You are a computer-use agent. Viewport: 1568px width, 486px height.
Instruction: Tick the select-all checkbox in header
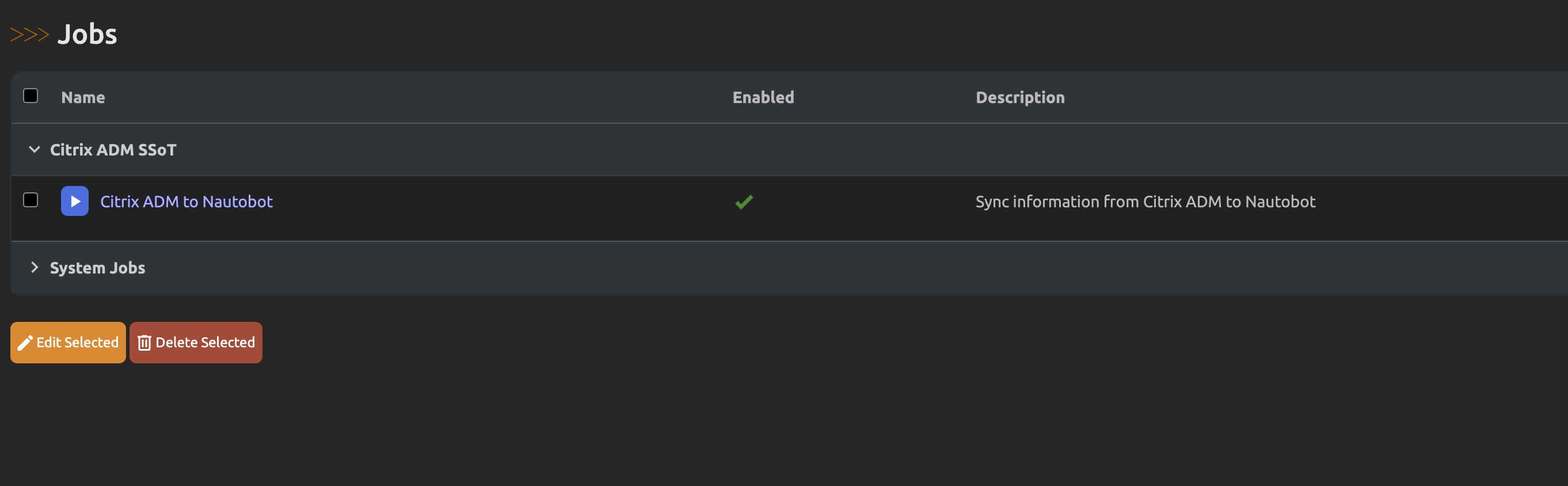pos(31,96)
